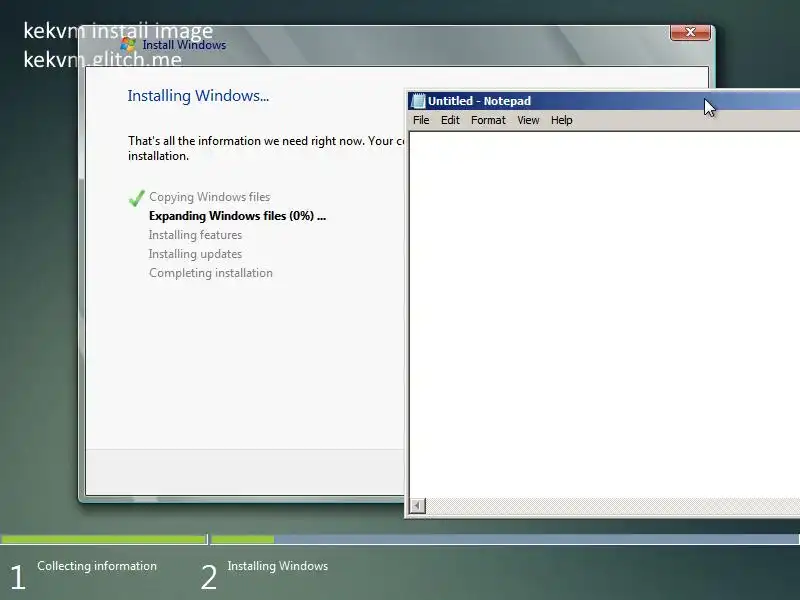
Task: Click the Untitled - Notepad title bar
Action: (x=605, y=101)
